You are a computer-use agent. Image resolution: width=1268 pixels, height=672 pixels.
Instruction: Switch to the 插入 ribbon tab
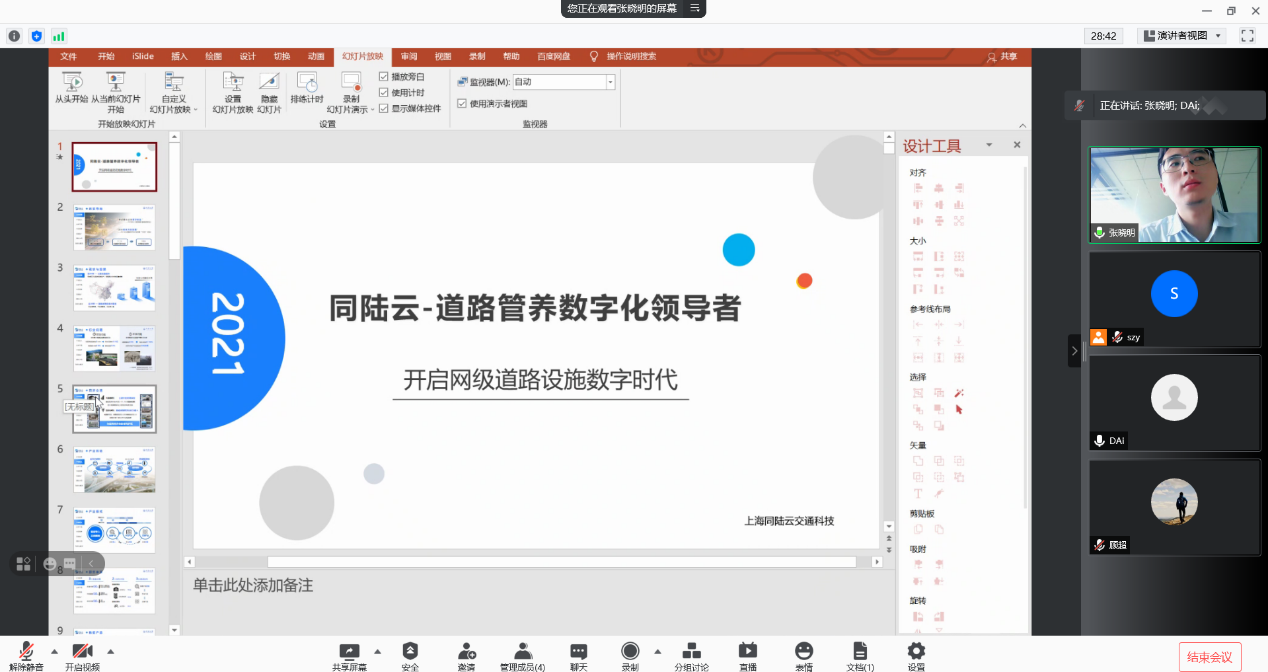pyautogui.click(x=180, y=57)
